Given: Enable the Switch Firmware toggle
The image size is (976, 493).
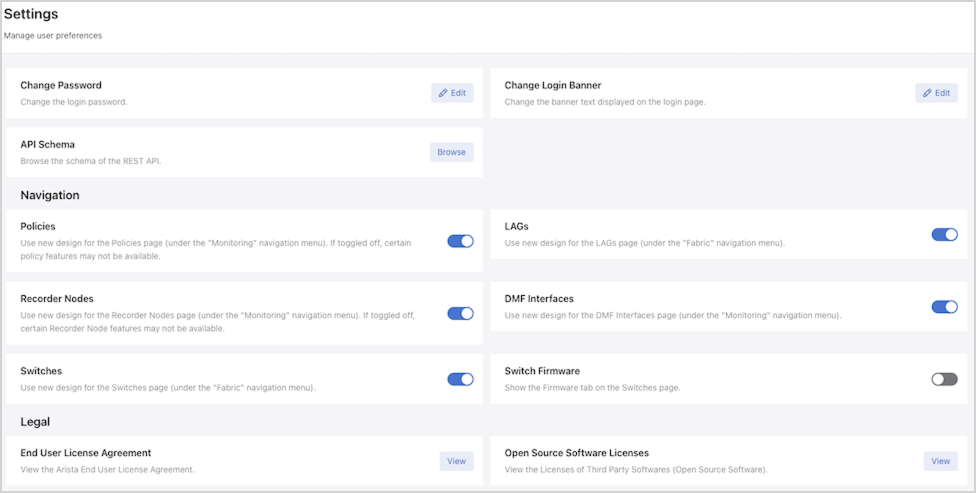Looking at the screenshot, I should (x=944, y=379).
